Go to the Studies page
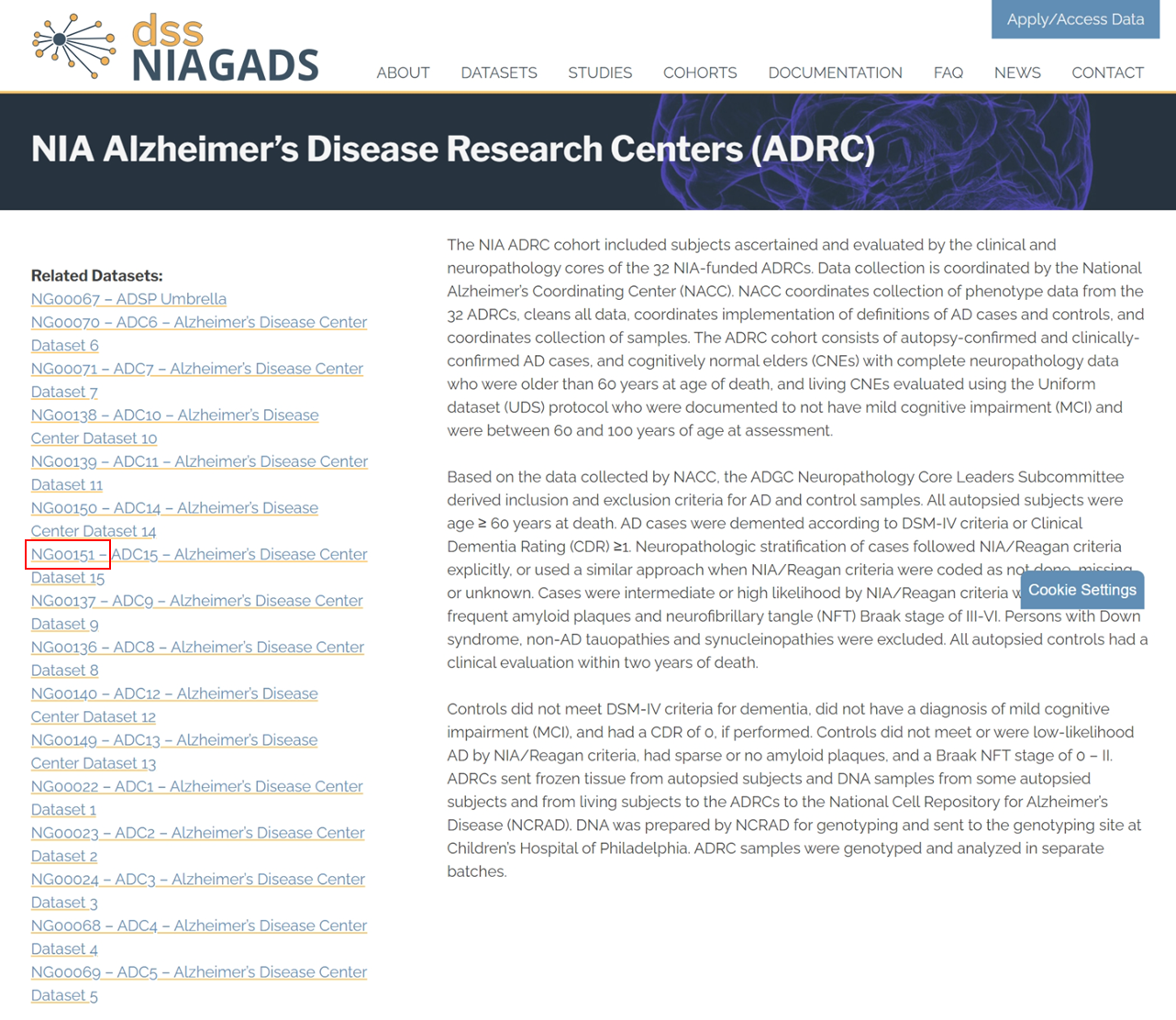Viewport: 1176px width, 1020px height. 600,72
